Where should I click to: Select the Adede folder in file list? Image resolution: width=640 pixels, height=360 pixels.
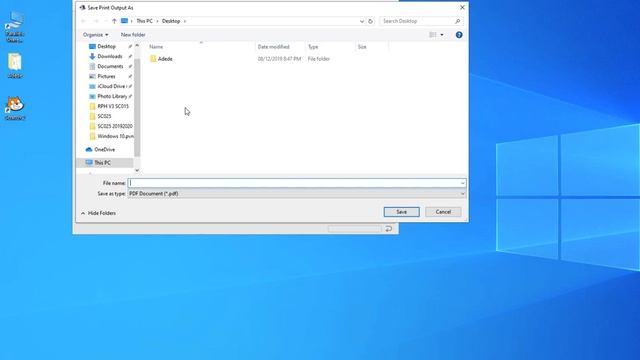point(165,59)
